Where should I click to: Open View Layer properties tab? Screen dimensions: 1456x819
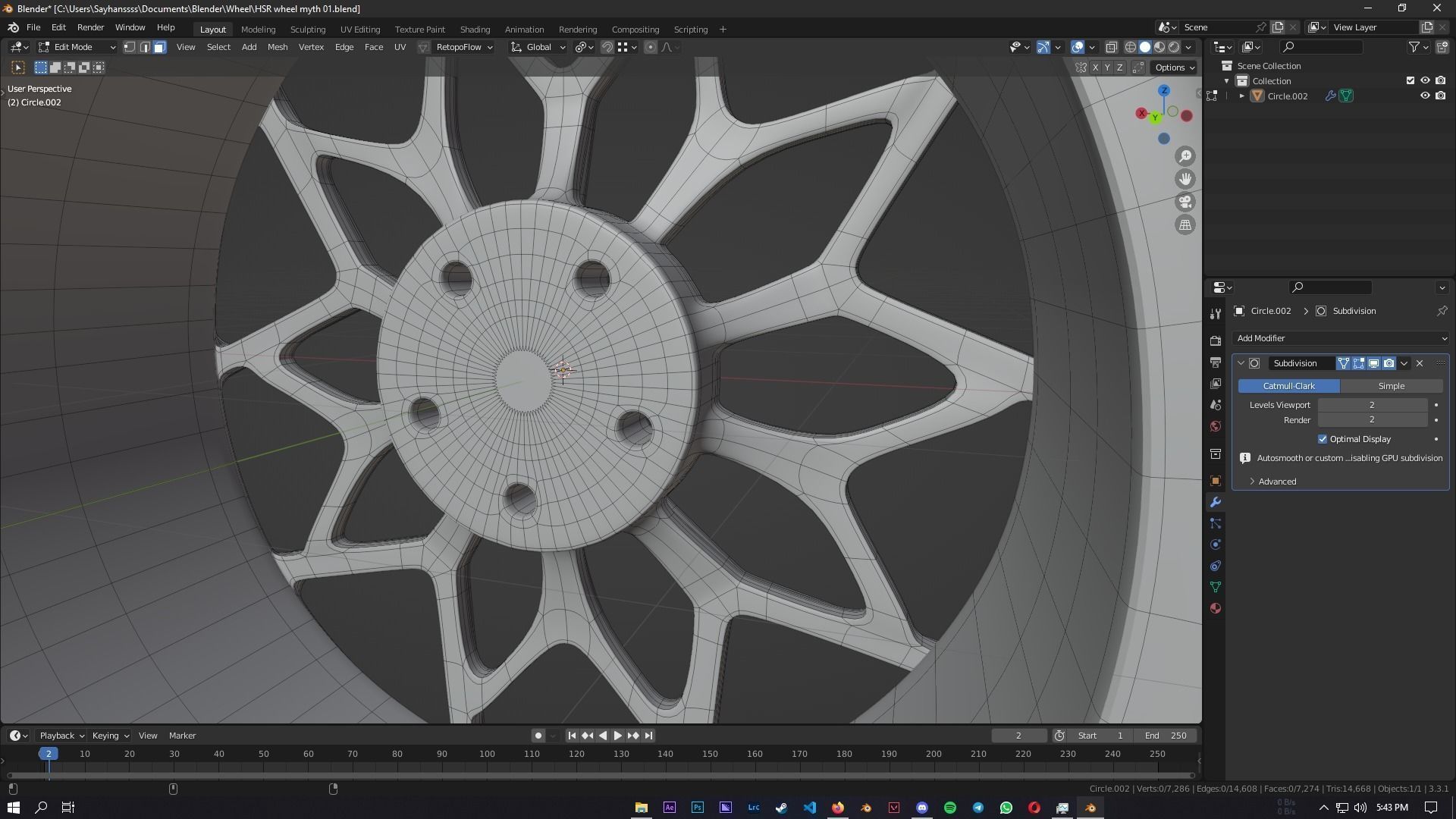click(x=1216, y=384)
